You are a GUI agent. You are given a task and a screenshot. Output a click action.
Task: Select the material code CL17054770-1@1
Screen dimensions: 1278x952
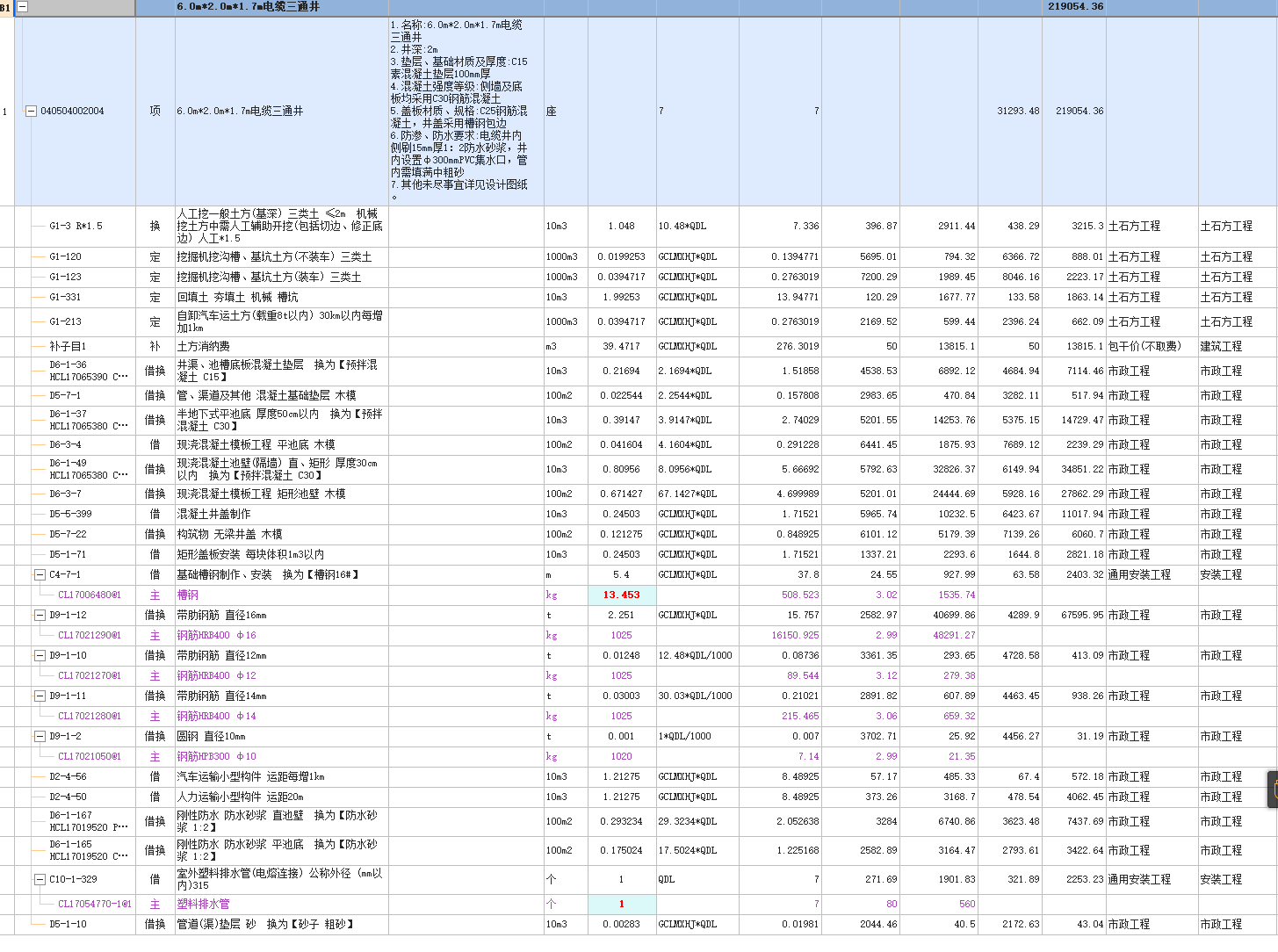95,905
